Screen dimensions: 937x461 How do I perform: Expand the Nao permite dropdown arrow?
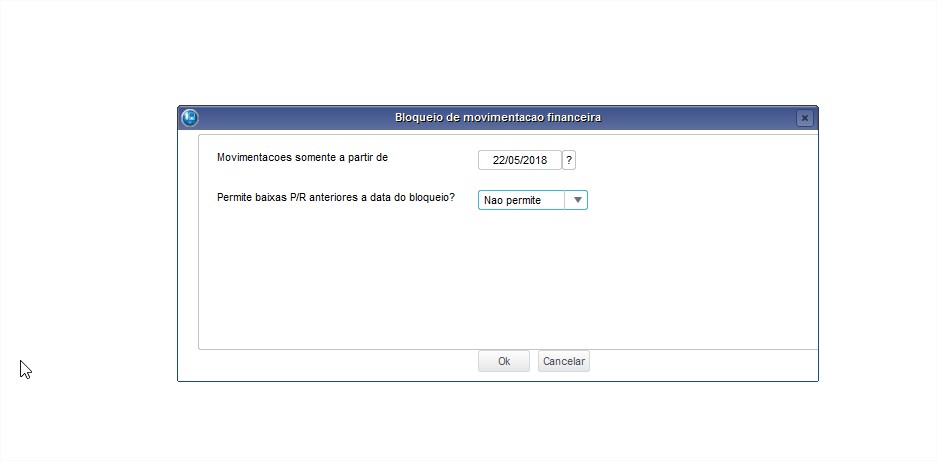tap(577, 200)
